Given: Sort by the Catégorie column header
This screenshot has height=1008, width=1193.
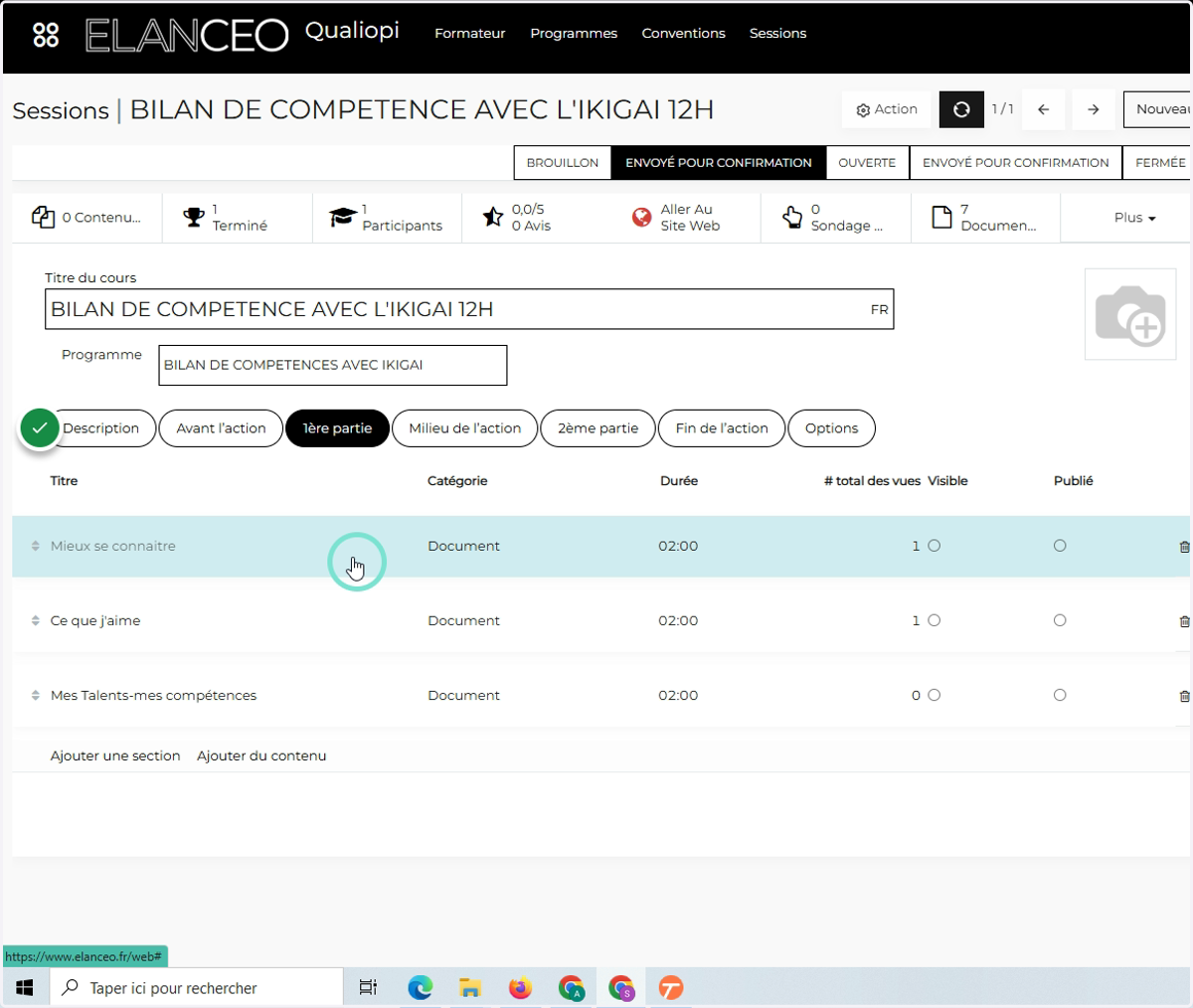Looking at the screenshot, I should click(x=457, y=481).
